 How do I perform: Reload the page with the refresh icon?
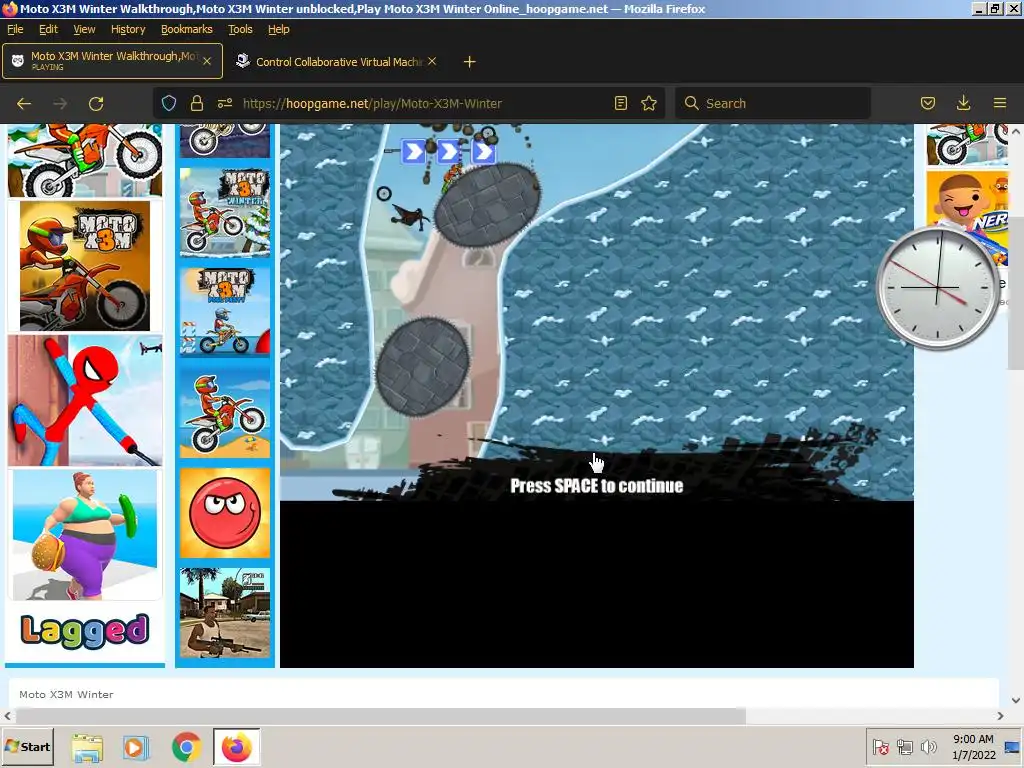point(96,103)
